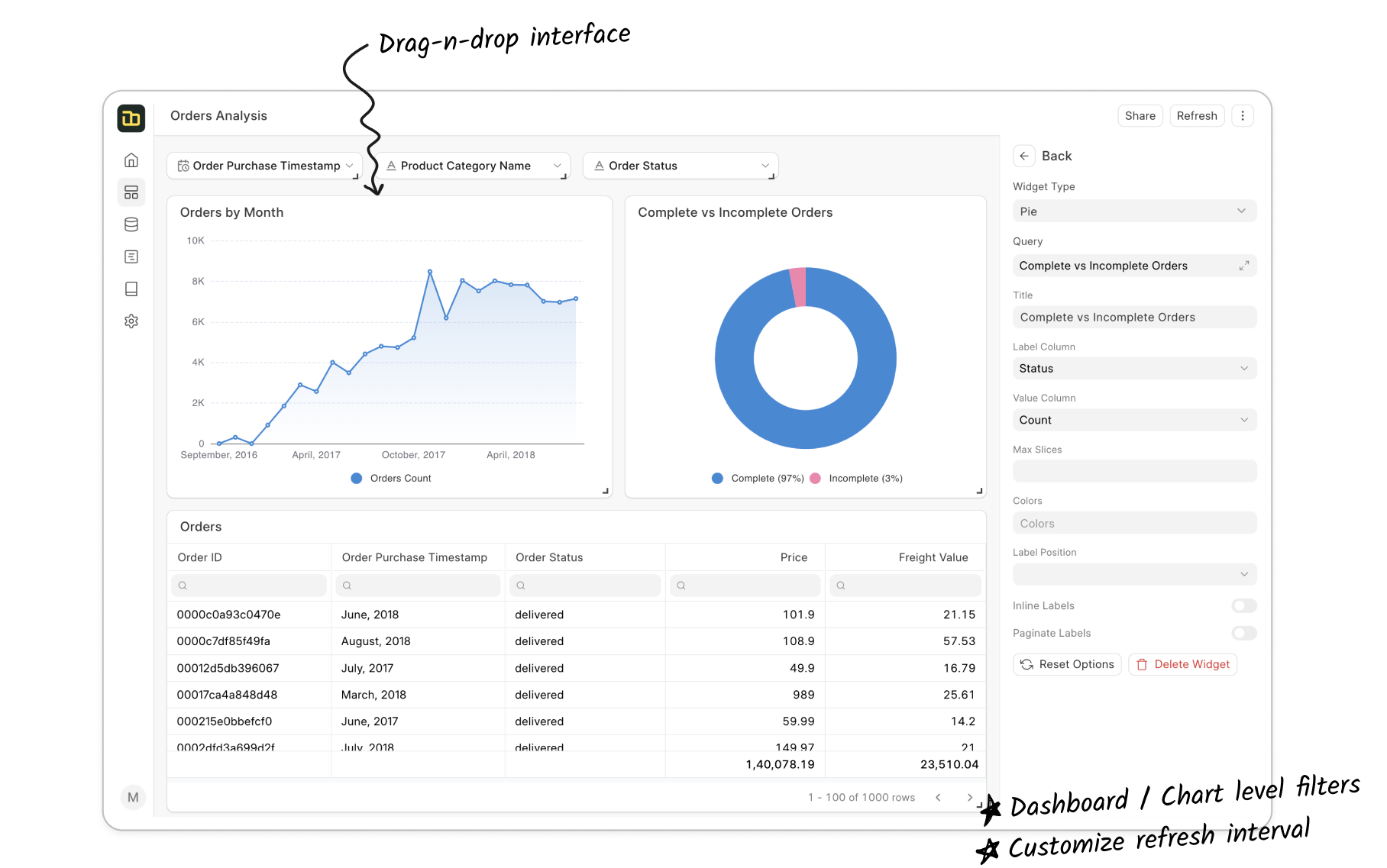Expand the Query using the expand arrow icon
Viewport: 1387px width, 868px height.
pos(1244,265)
